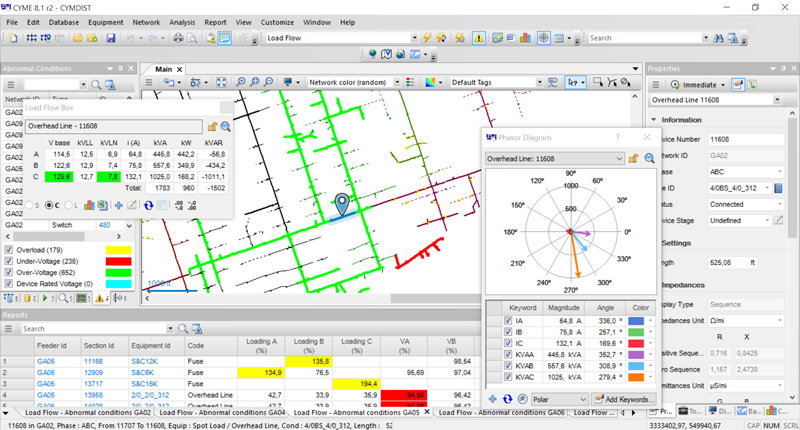
Task: Click the magnifier icon in the Phasor Diagram header
Action: (649, 158)
